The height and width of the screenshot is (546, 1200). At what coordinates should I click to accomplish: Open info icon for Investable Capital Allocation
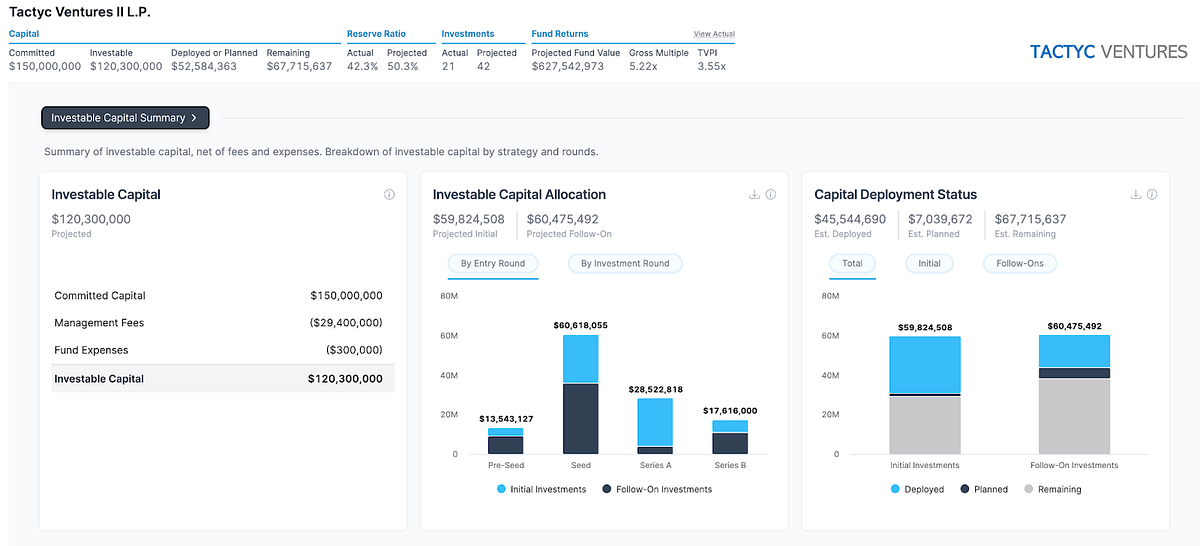click(771, 195)
